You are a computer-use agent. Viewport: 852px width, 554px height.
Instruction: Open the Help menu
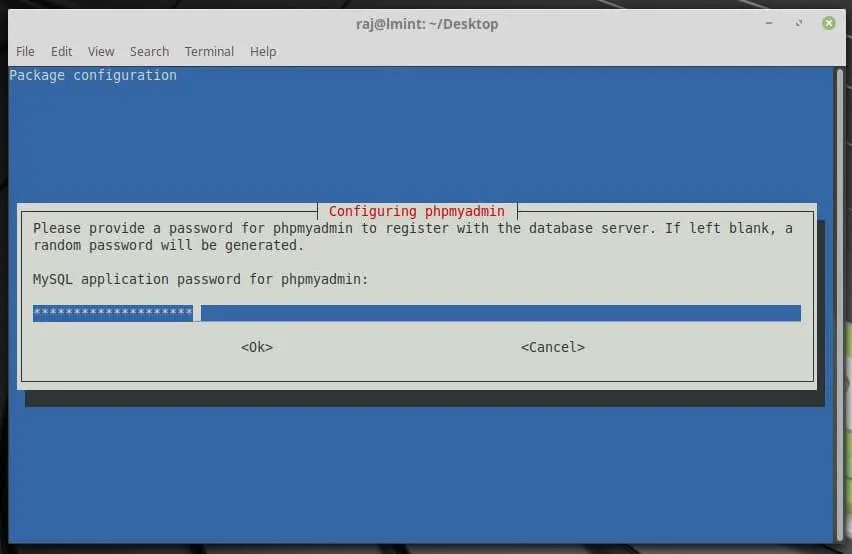tap(263, 52)
